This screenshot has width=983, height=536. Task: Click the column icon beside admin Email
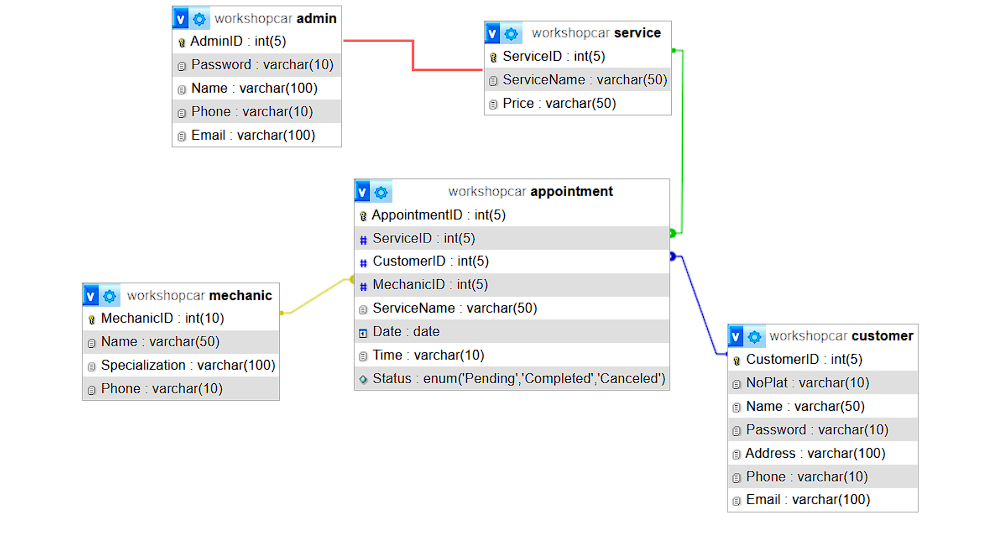[182, 137]
